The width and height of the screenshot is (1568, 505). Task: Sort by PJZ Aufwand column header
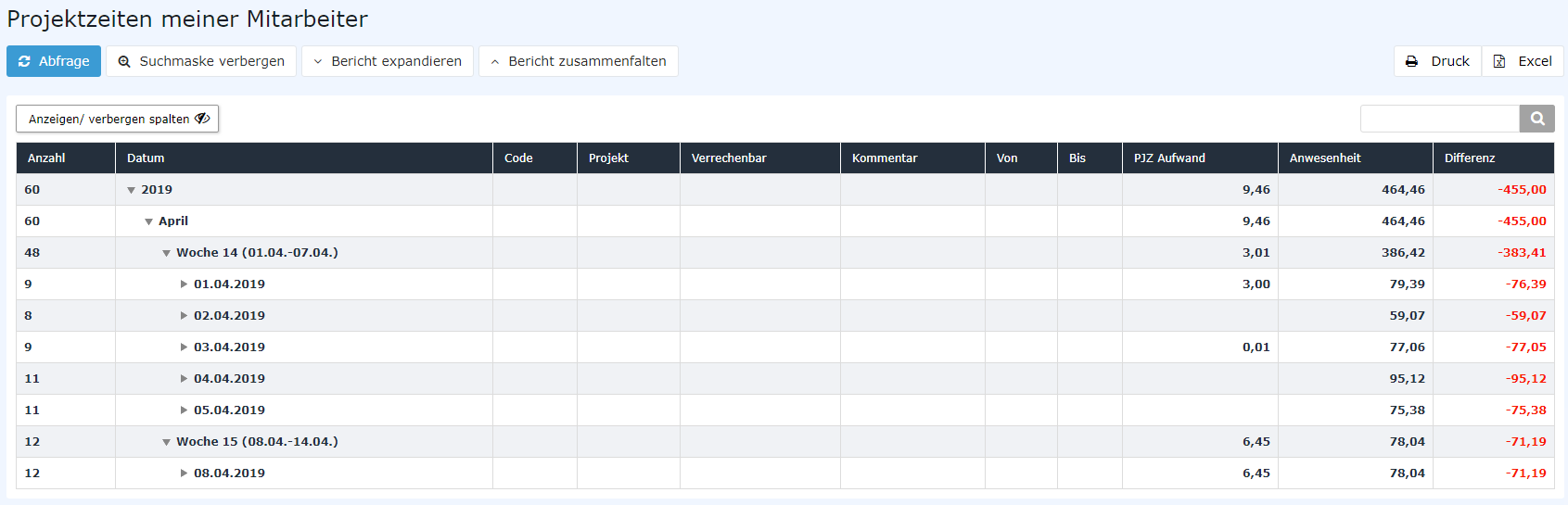click(1201, 158)
